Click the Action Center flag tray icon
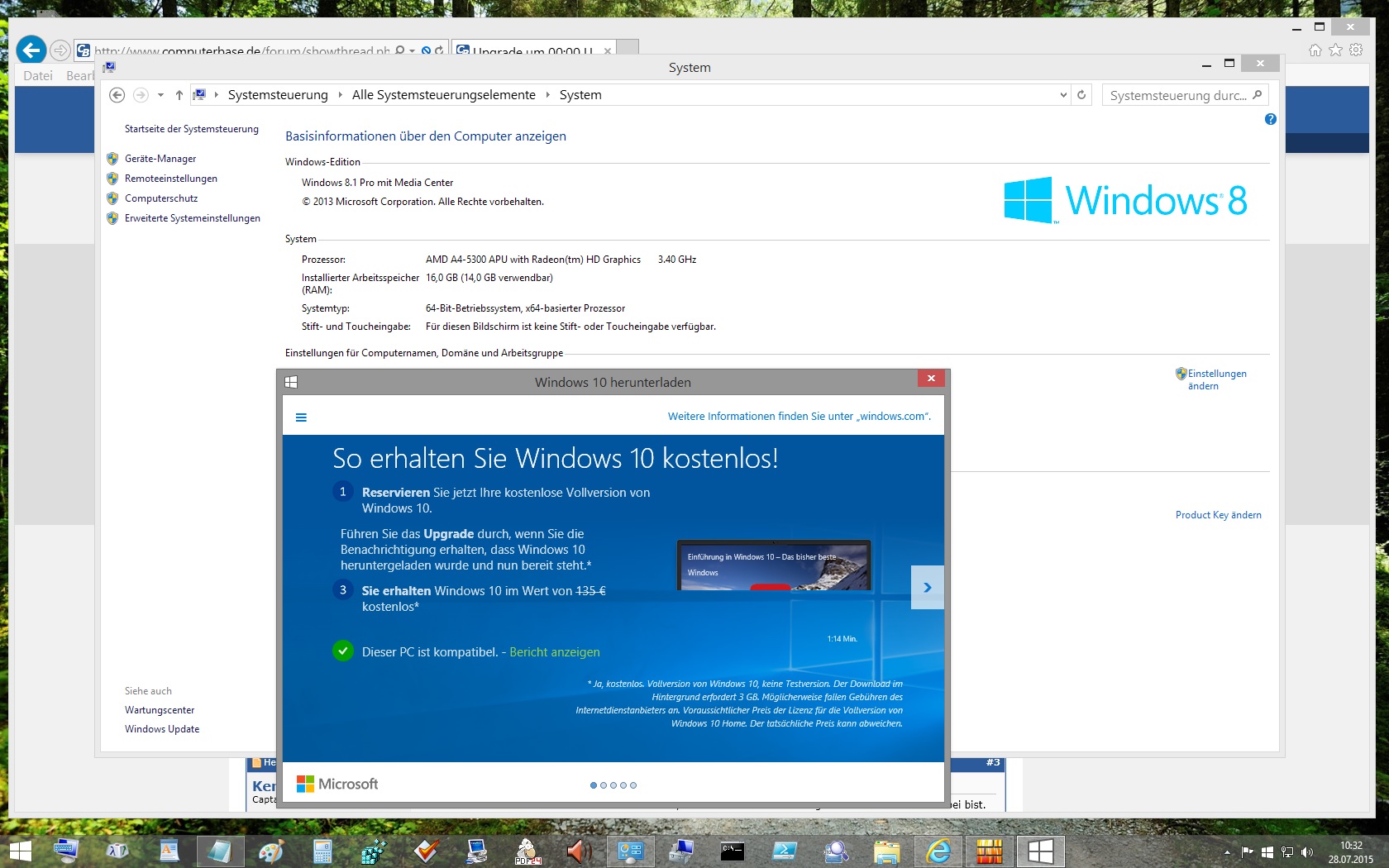Viewport: 1389px width, 868px height. pyautogui.click(x=1248, y=852)
